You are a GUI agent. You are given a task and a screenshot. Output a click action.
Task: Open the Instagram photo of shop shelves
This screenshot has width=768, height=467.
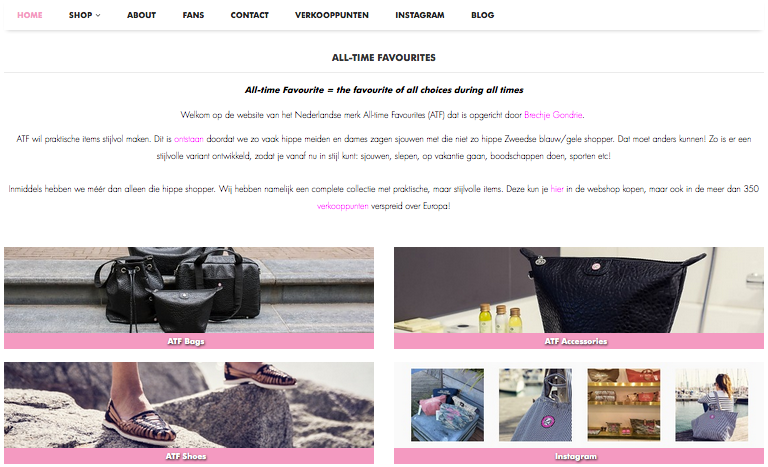coord(624,405)
